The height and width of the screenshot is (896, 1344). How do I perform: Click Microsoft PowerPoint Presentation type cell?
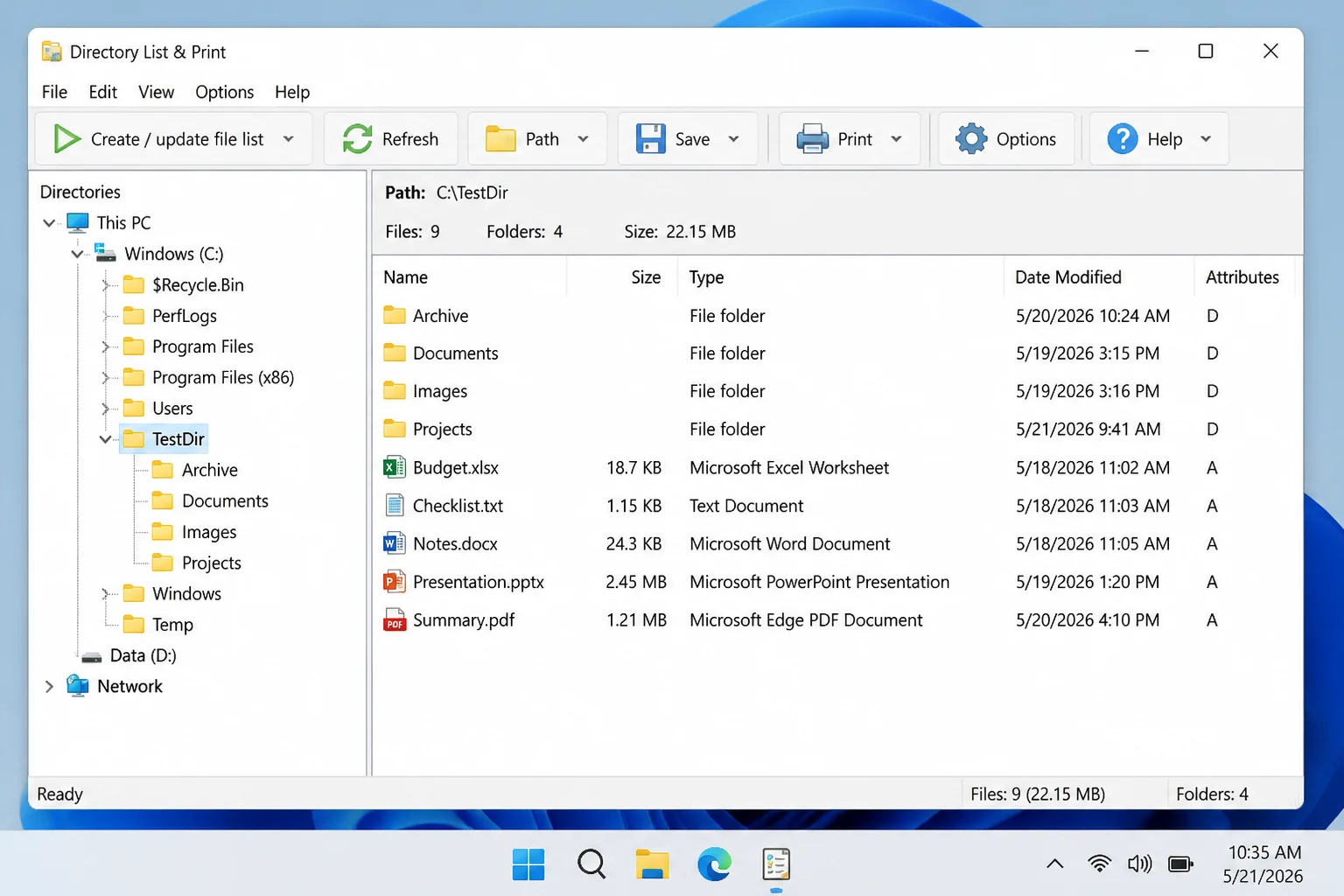(x=819, y=582)
